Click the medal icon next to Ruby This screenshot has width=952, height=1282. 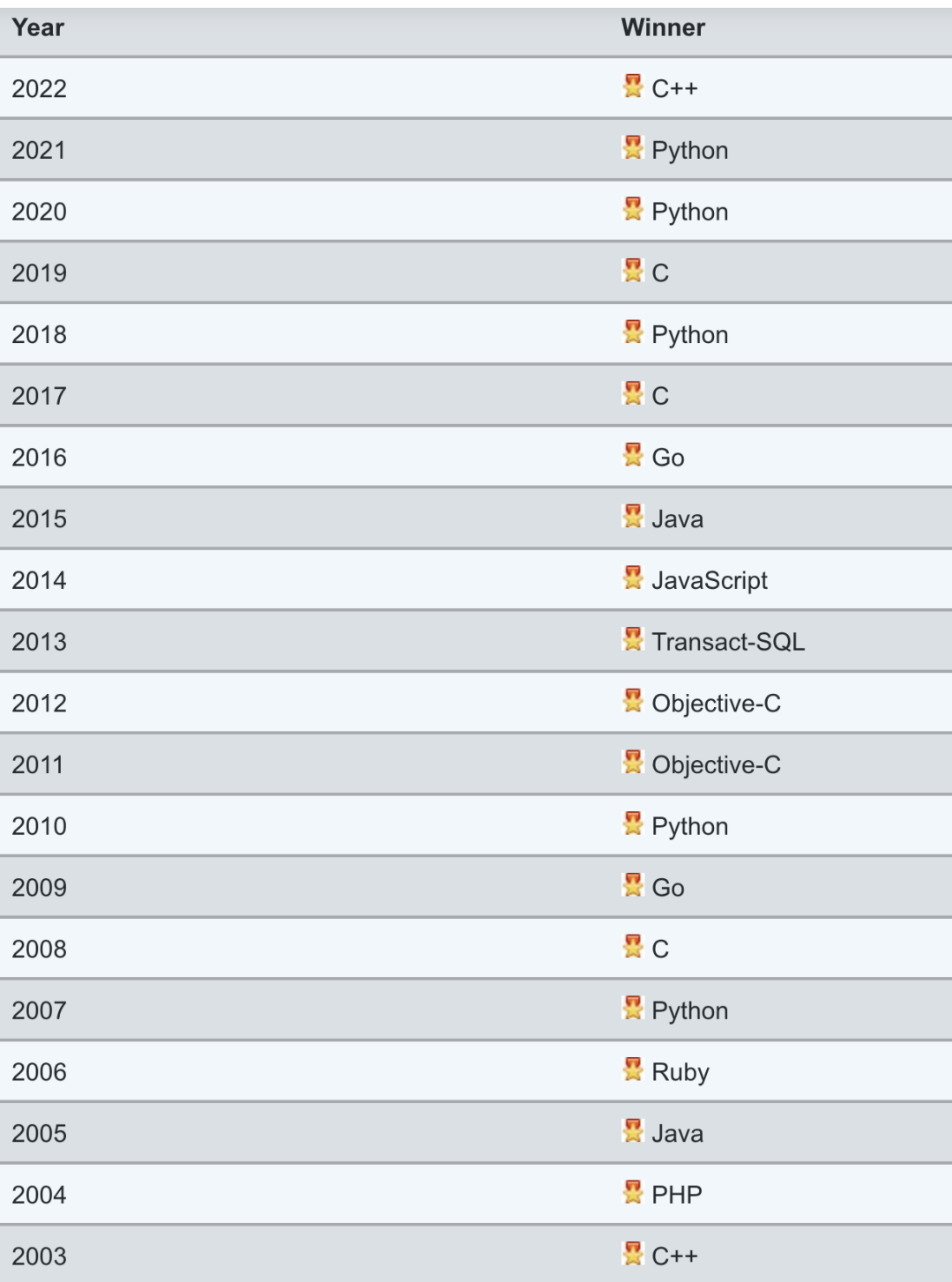[x=633, y=1070]
